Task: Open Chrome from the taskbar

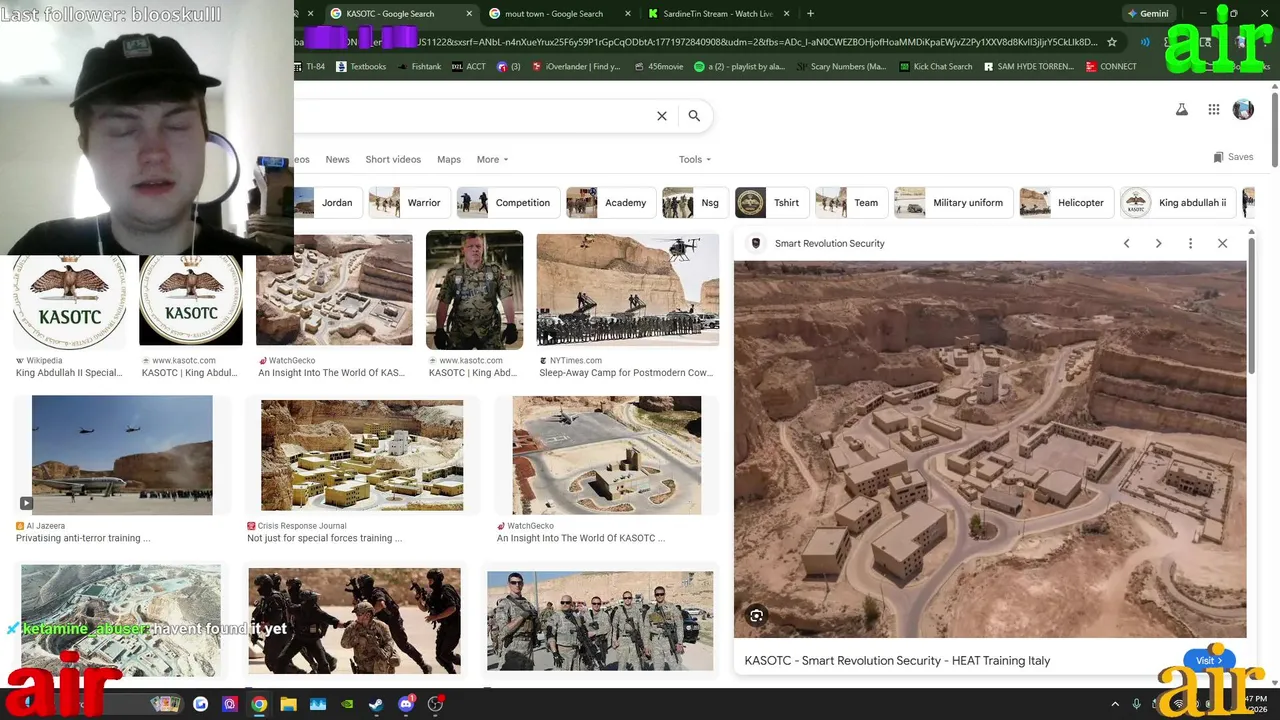Action: pyautogui.click(x=259, y=704)
